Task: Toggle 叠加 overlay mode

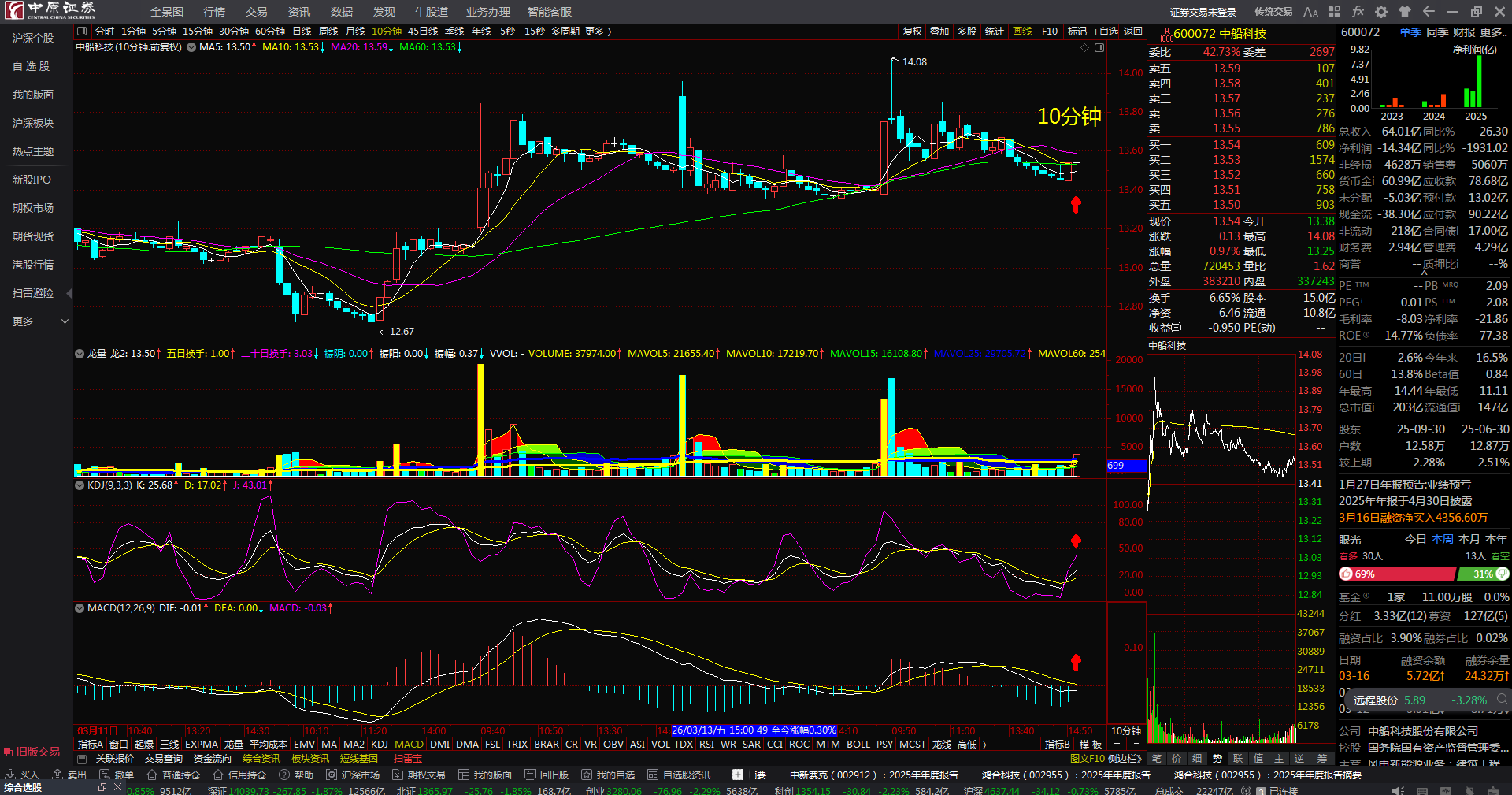Action: pyautogui.click(x=939, y=32)
